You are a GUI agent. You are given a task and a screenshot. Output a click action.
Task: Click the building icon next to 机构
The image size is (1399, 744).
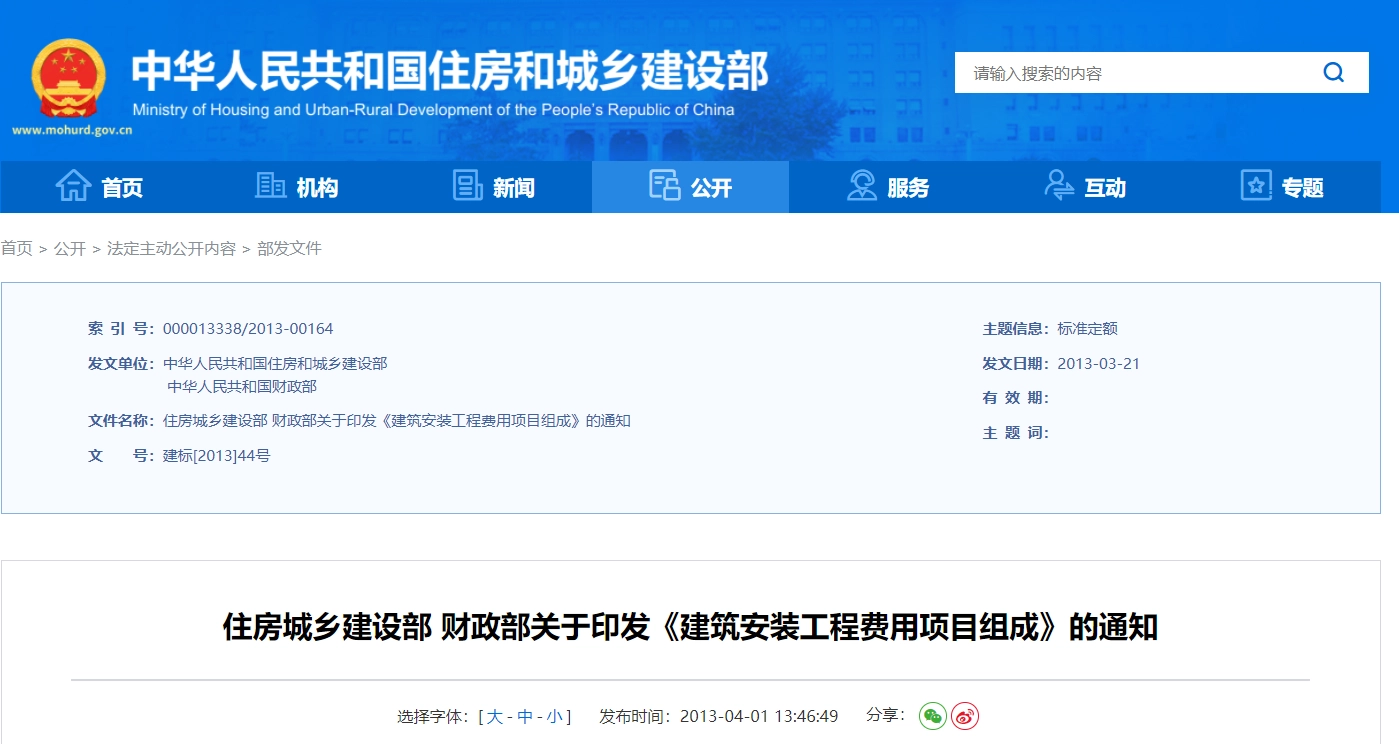click(x=269, y=186)
